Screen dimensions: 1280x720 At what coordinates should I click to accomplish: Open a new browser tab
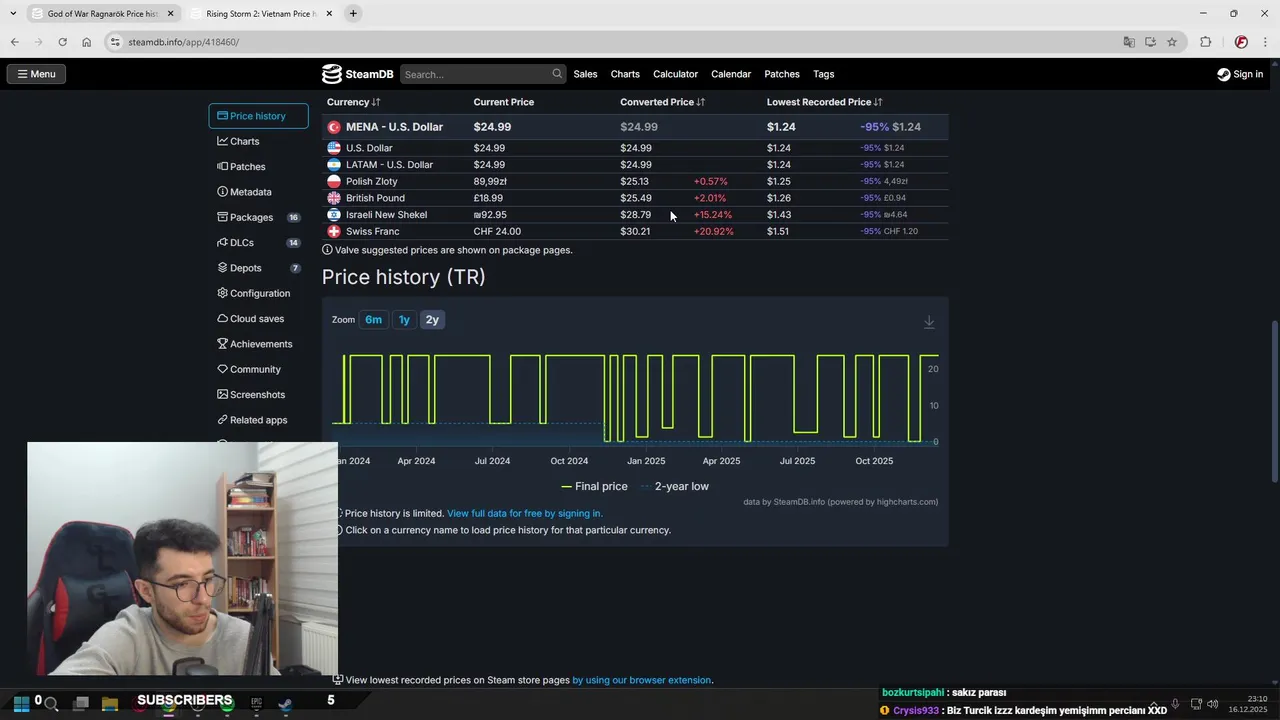(353, 14)
